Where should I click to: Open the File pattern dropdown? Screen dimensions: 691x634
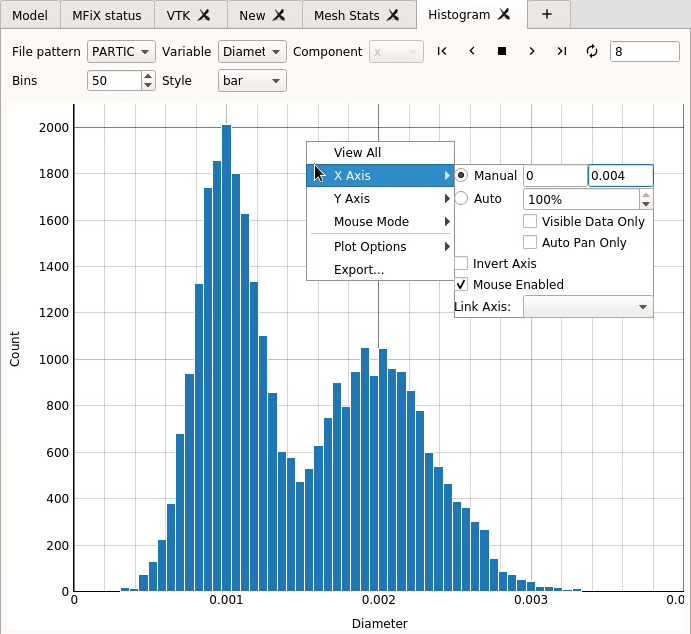click(x=121, y=51)
